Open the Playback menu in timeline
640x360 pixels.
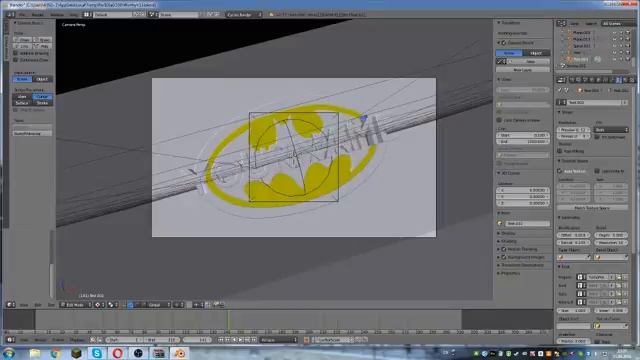[77, 340]
